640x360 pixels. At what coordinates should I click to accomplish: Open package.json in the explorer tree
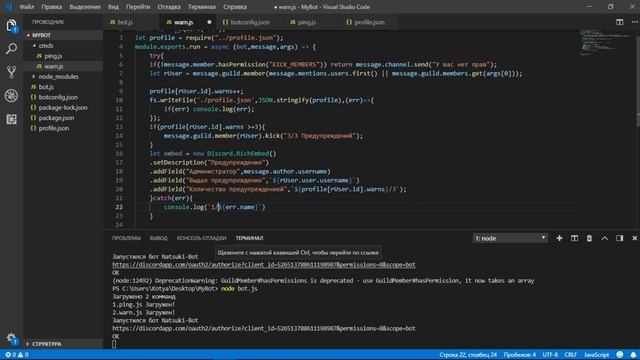coord(56,118)
